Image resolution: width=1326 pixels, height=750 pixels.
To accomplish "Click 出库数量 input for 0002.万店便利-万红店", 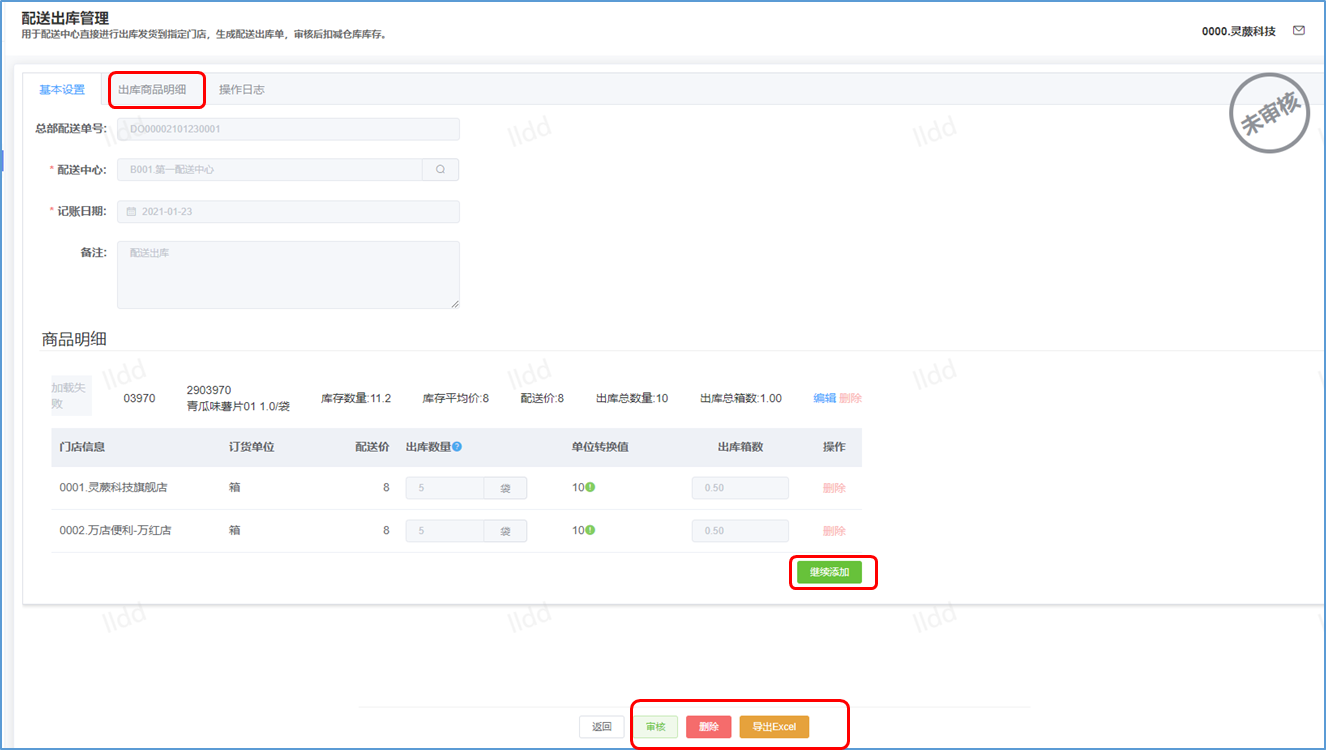I will tap(445, 530).
